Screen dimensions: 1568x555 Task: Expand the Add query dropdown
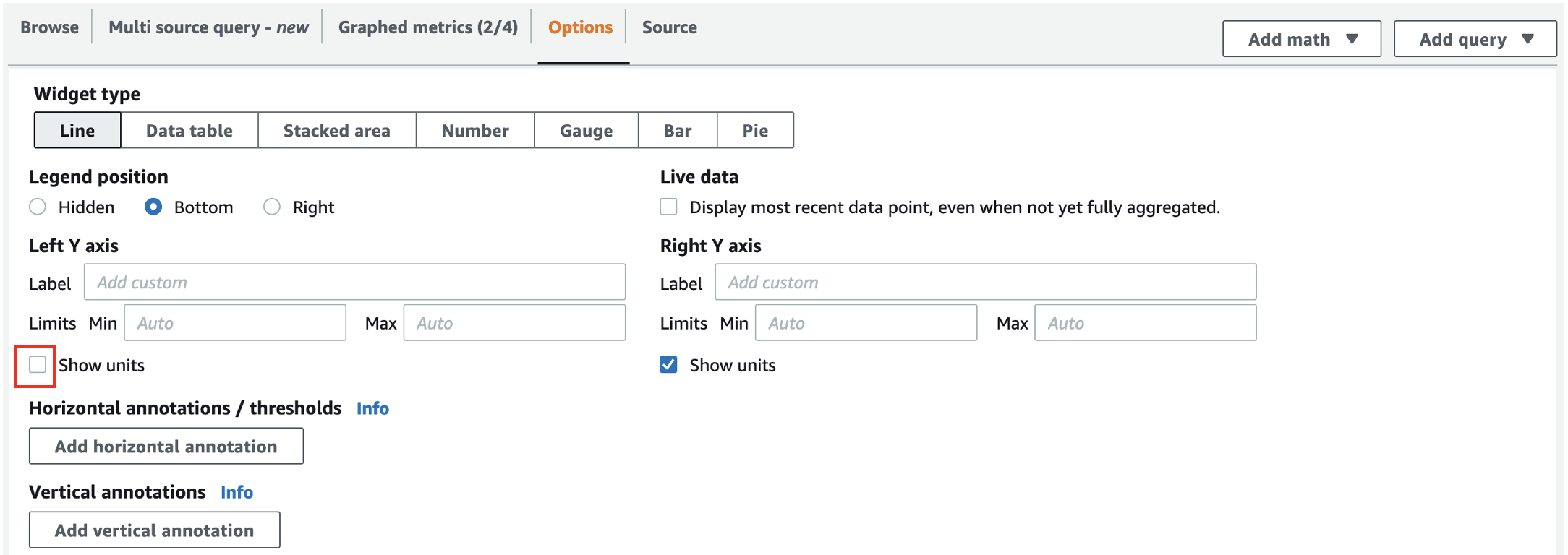tap(1475, 39)
